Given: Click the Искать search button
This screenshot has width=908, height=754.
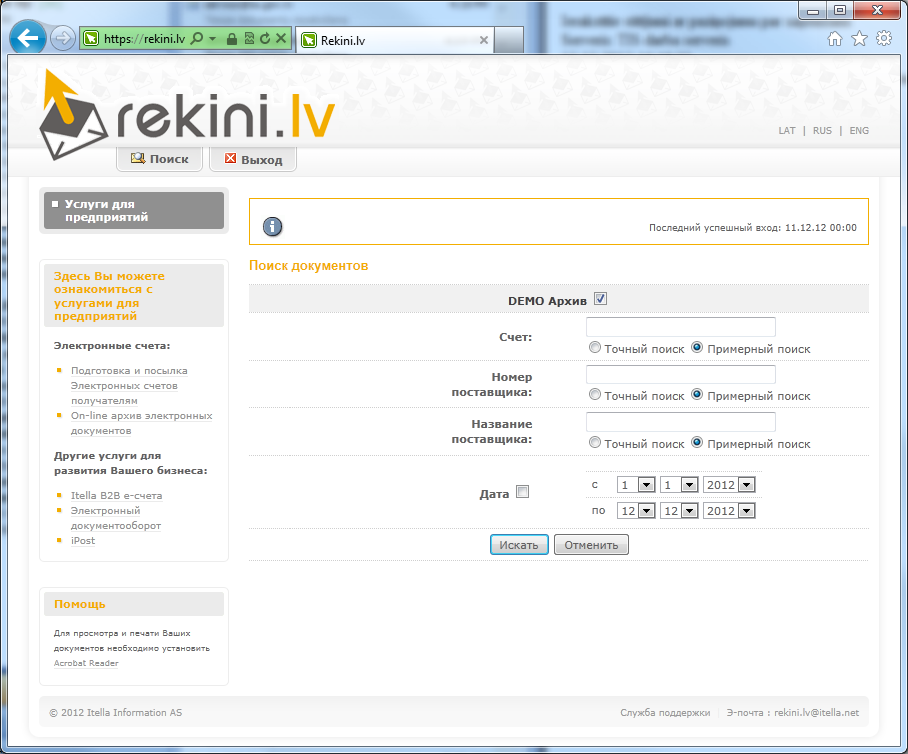Looking at the screenshot, I should click(519, 545).
